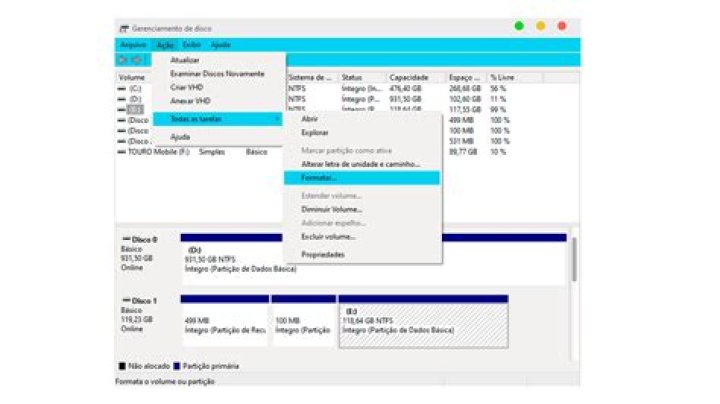Click the 102,60 GB free space cell
This screenshot has width=720, height=404.
click(465, 99)
